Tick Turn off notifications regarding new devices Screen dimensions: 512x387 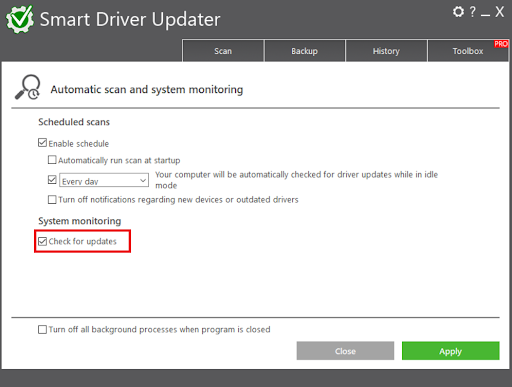click(x=52, y=199)
